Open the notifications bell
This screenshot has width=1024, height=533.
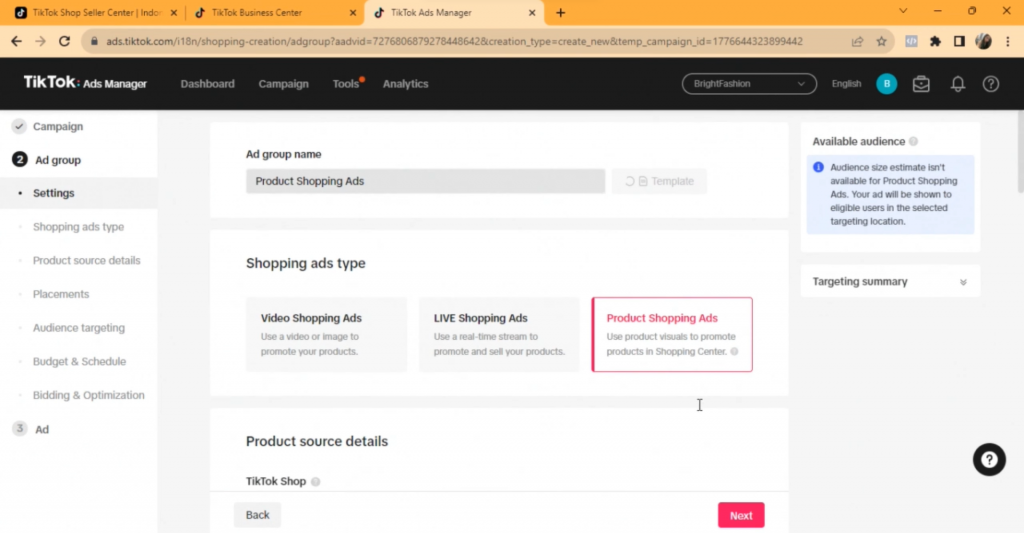click(x=957, y=84)
